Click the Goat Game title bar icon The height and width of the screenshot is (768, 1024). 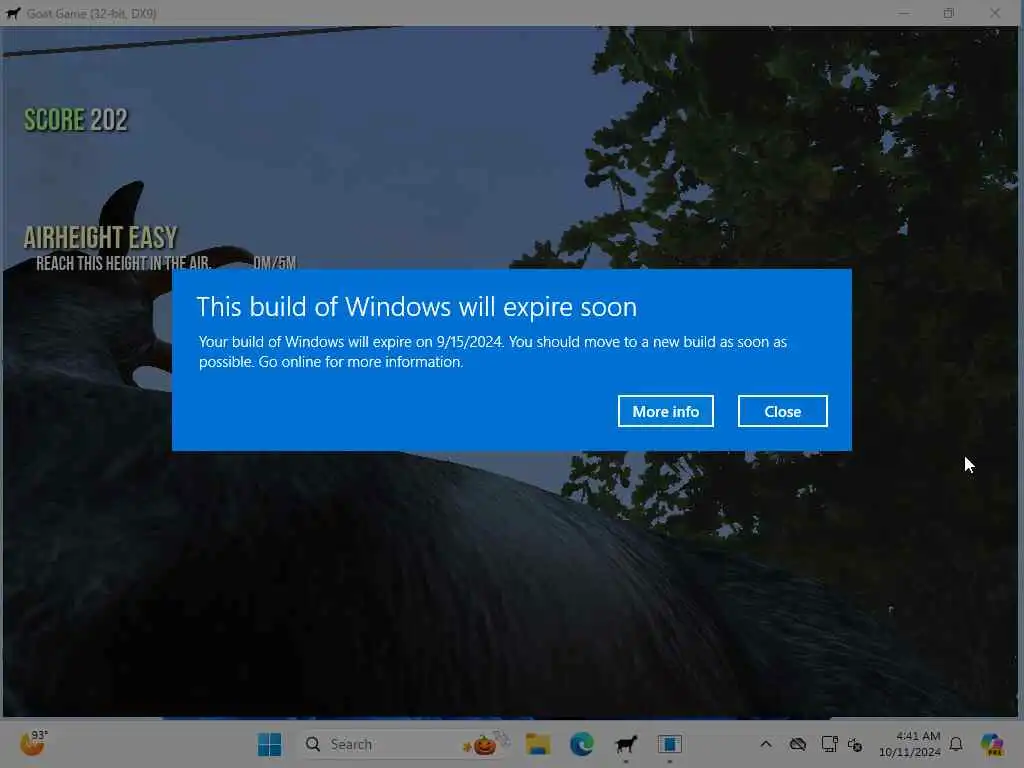coord(13,13)
